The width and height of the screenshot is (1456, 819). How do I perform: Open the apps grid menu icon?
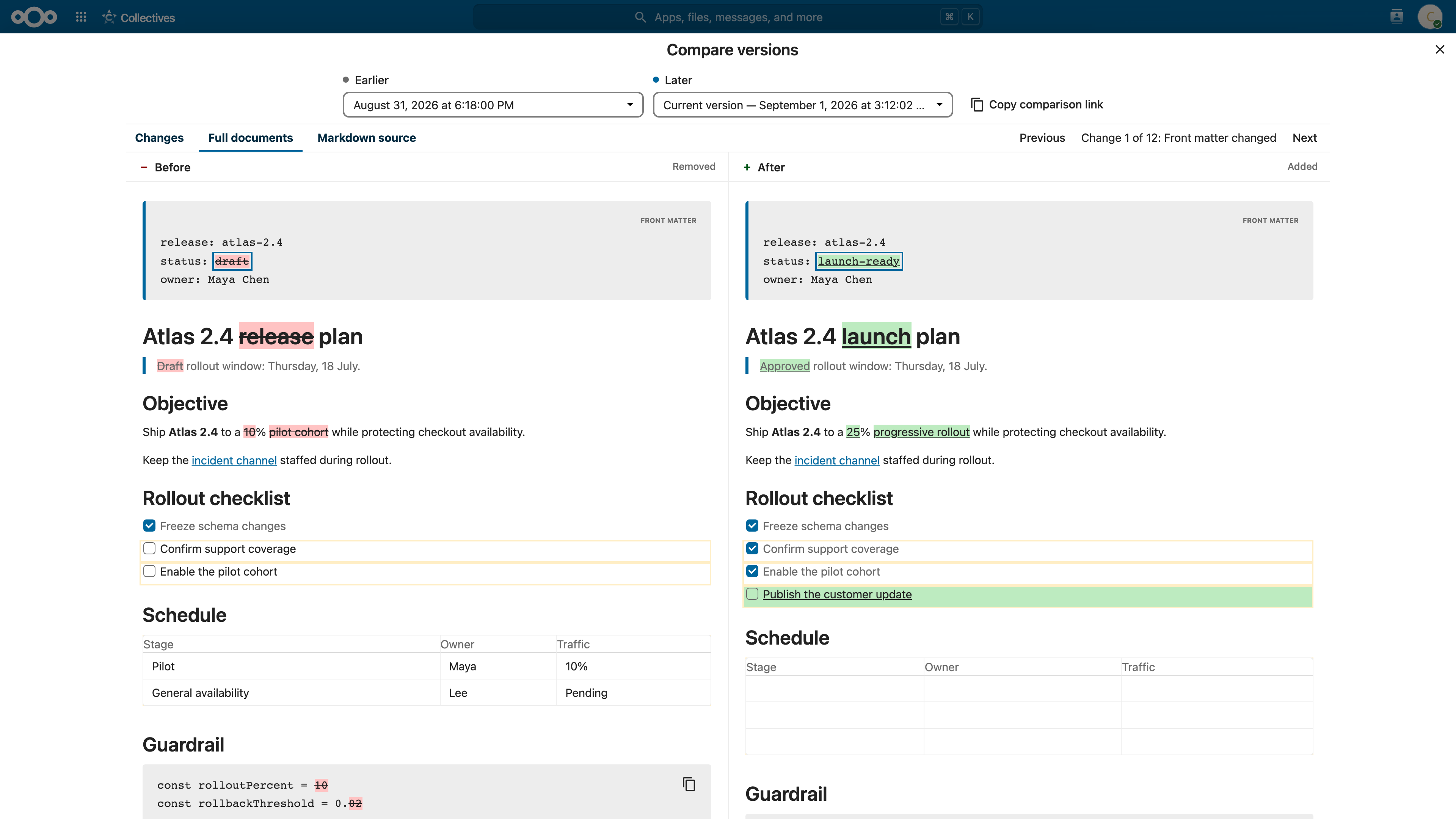pyautogui.click(x=81, y=17)
